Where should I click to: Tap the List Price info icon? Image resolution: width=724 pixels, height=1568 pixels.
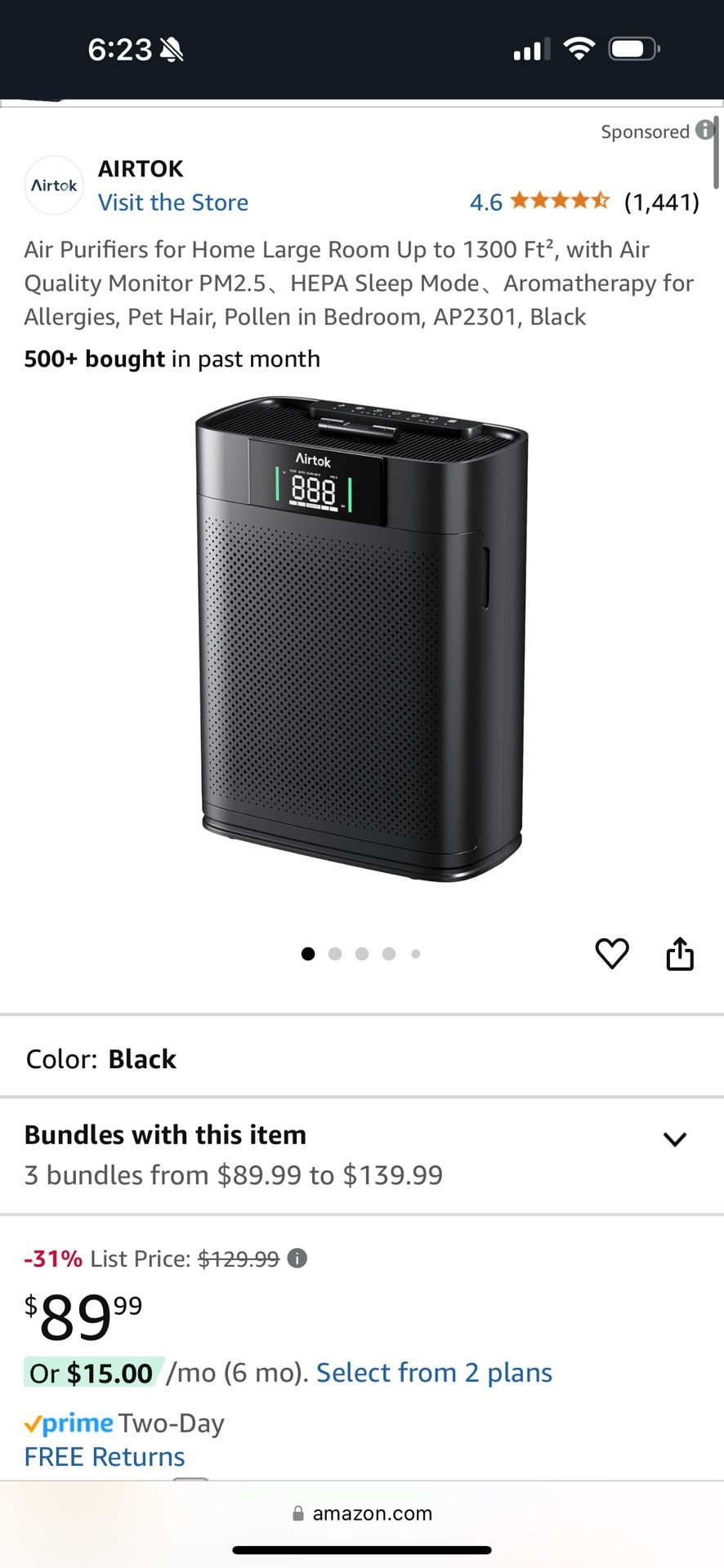tap(297, 1258)
